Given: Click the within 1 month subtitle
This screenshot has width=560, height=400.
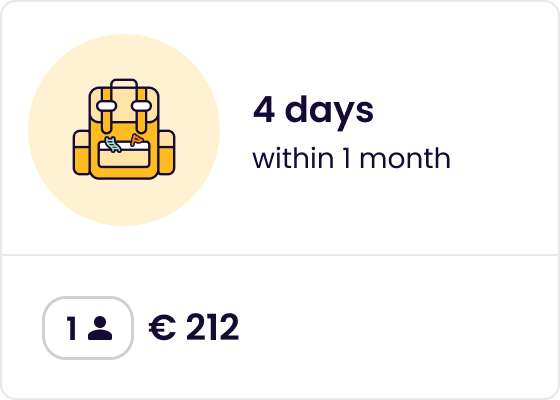Looking at the screenshot, I should click(351, 159).
